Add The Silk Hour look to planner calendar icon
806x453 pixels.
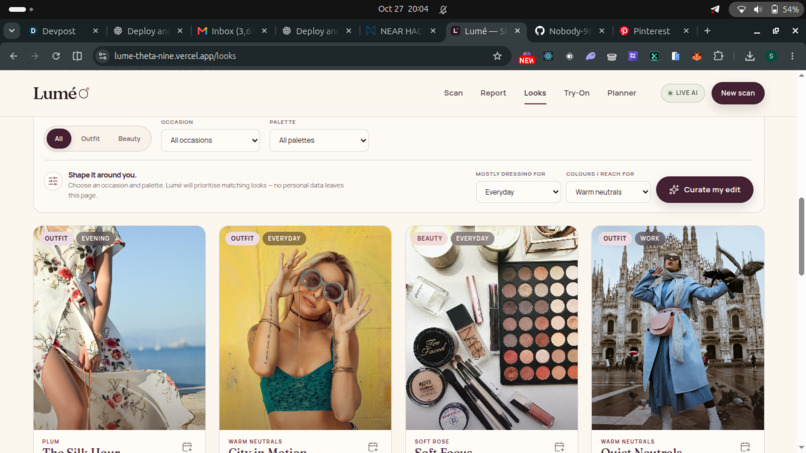[x=187, y=447]
